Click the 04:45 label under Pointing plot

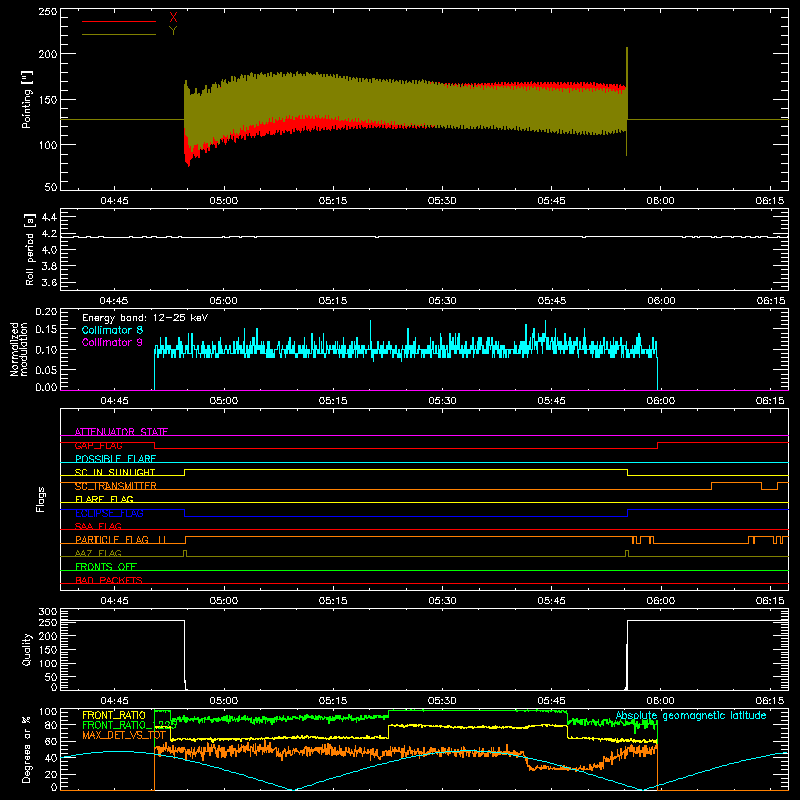pos(114,201)
